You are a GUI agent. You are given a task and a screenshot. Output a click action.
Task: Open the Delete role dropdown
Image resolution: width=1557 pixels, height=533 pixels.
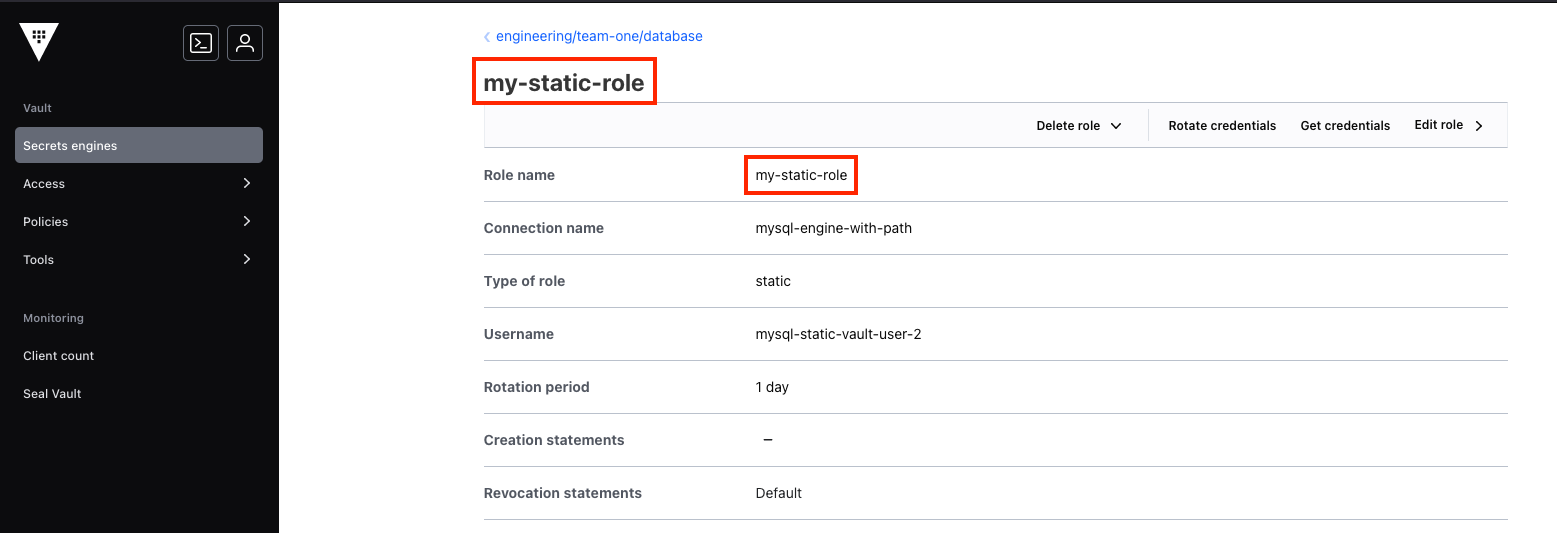click(x=1079, y=126)
